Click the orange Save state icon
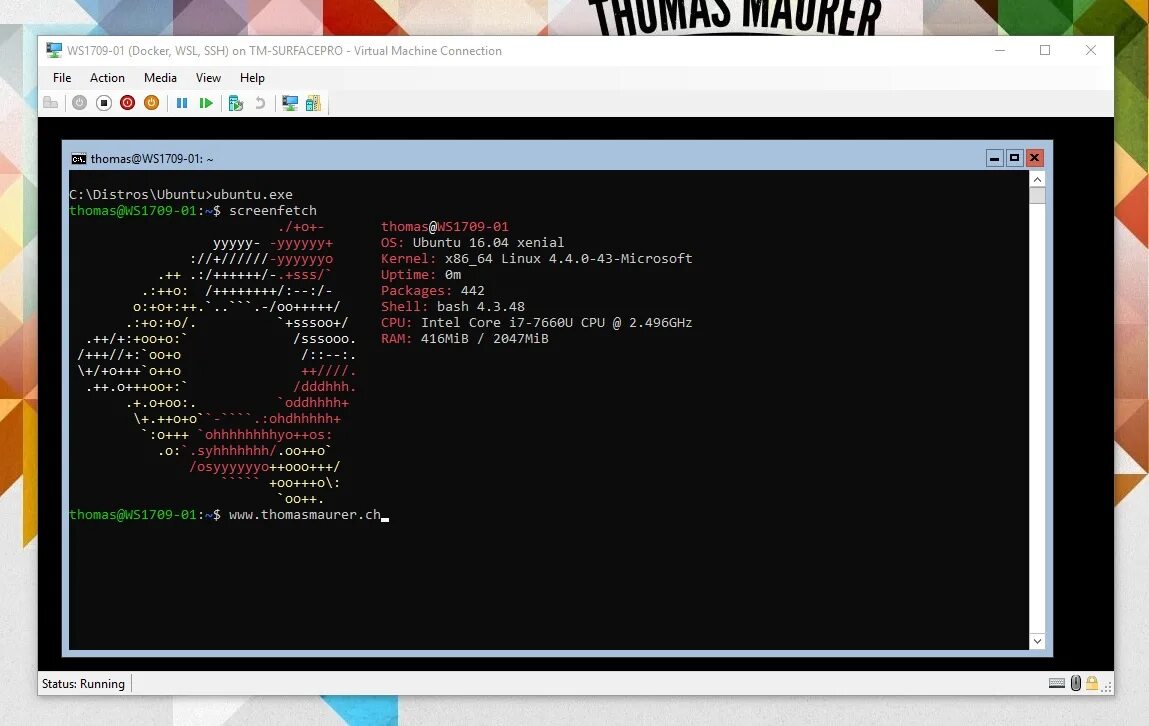The image size is (1149, 726). (152, 103)
